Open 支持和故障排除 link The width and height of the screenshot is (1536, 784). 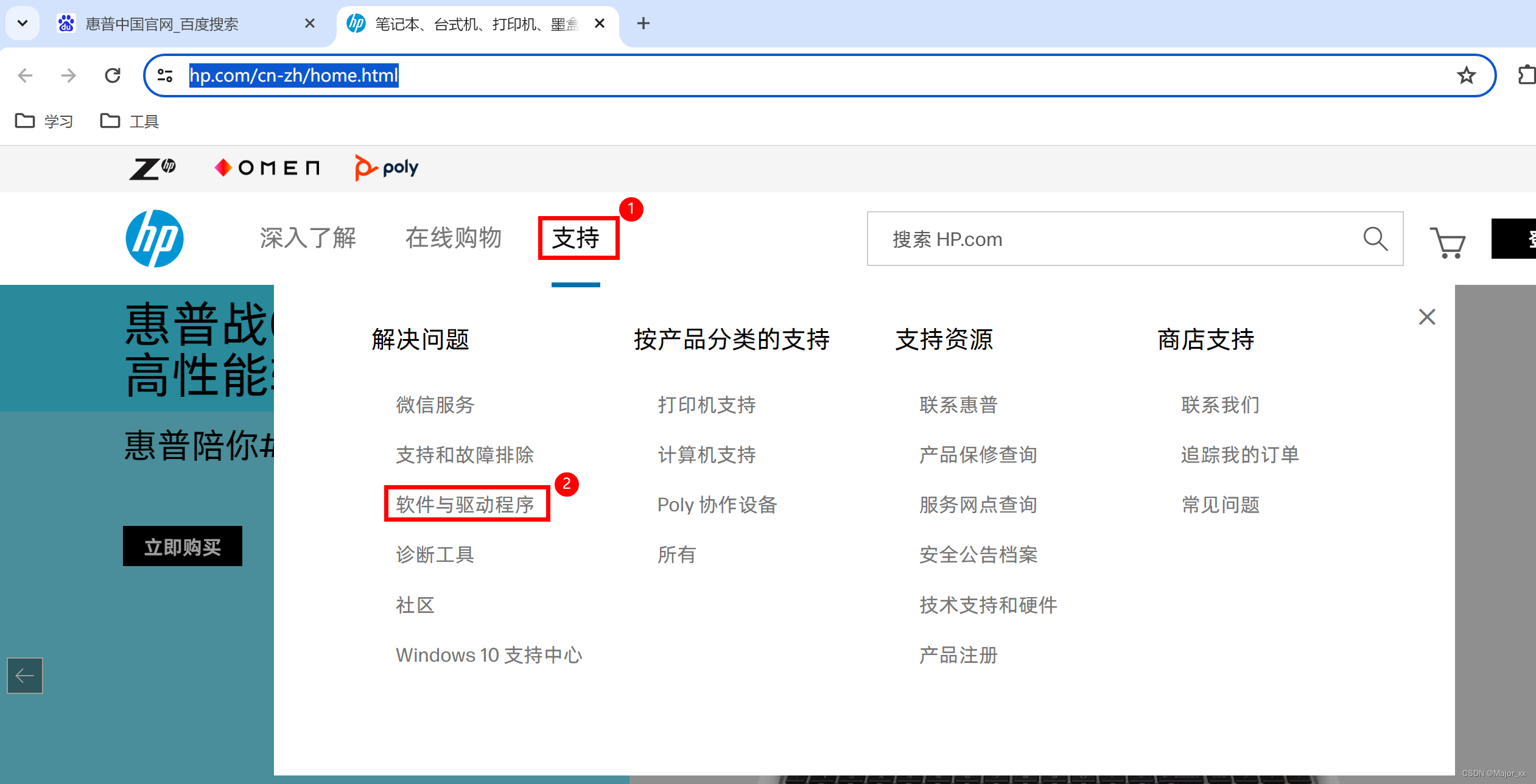tap(465, 455)
